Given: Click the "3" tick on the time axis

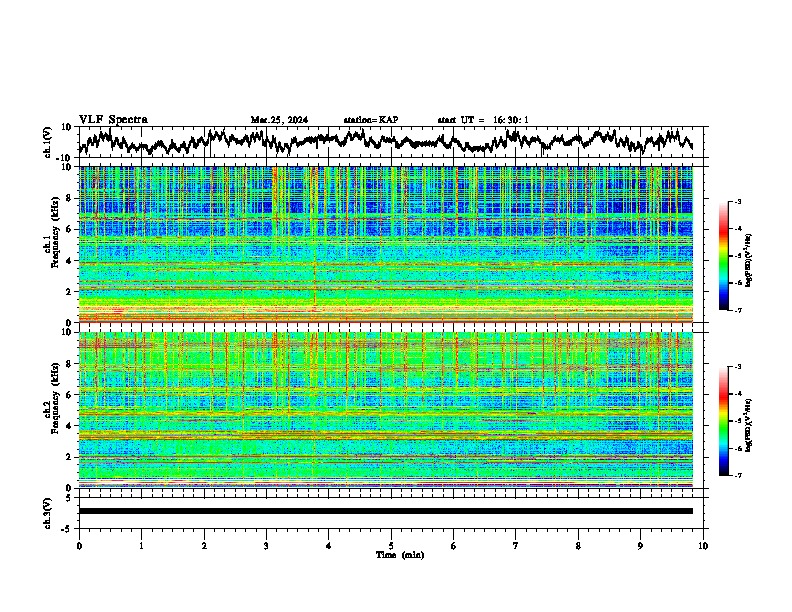Looking at the screenshot, I should coord(266,546).
